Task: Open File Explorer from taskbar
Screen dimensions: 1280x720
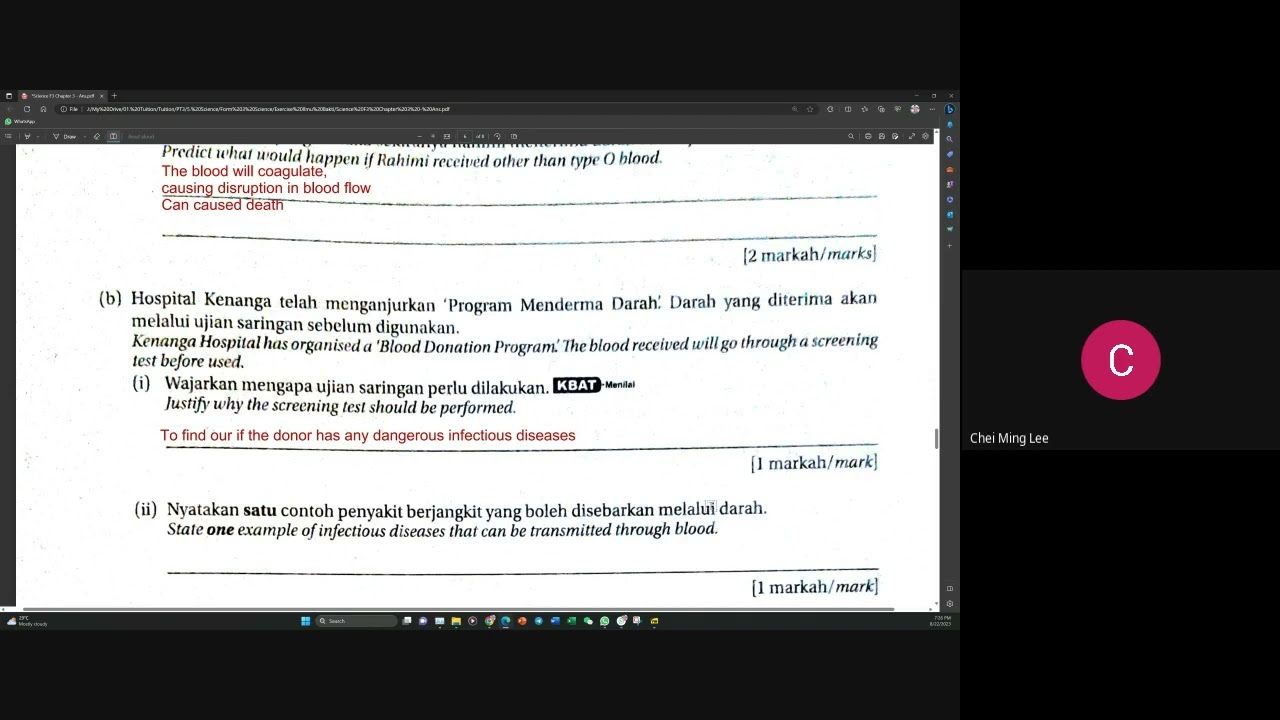Action: coord(456,621)
